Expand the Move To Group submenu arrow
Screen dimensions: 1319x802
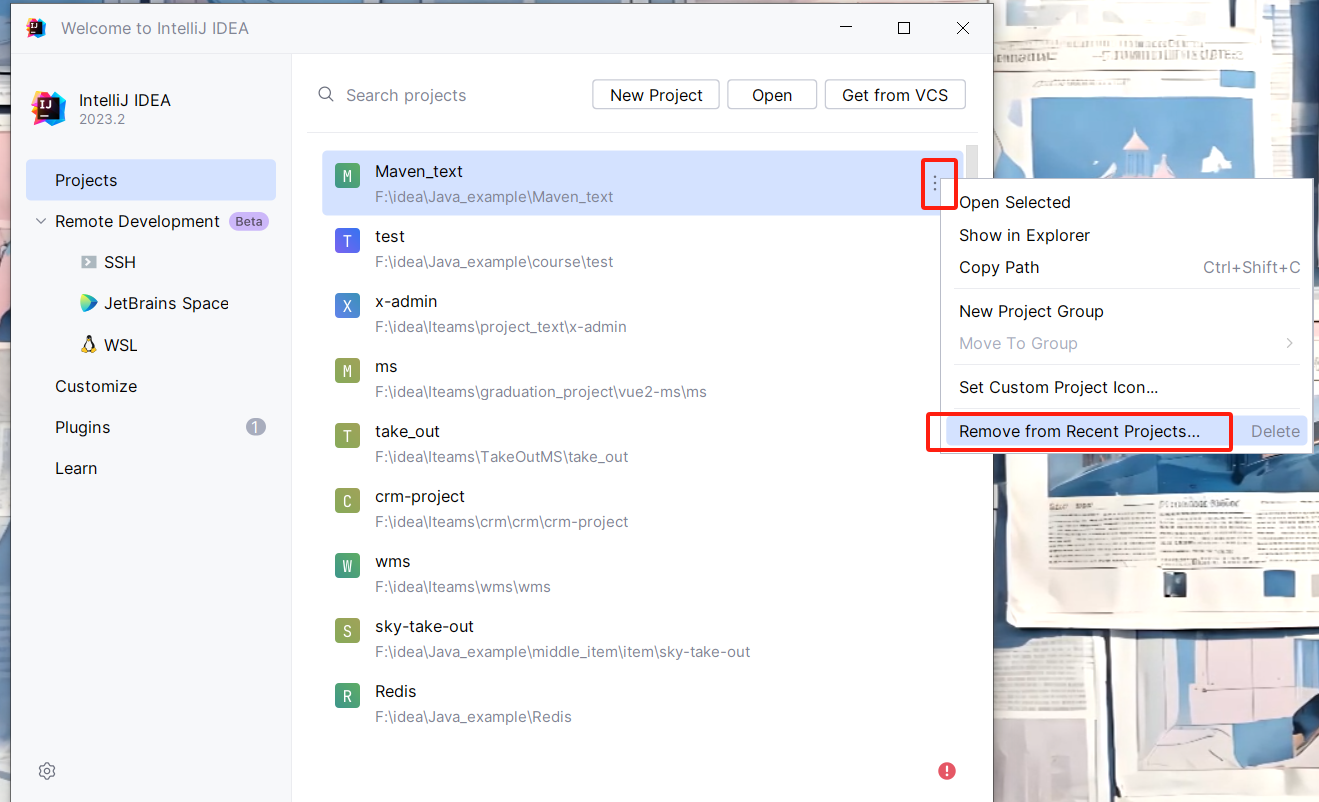[1290, 343]
